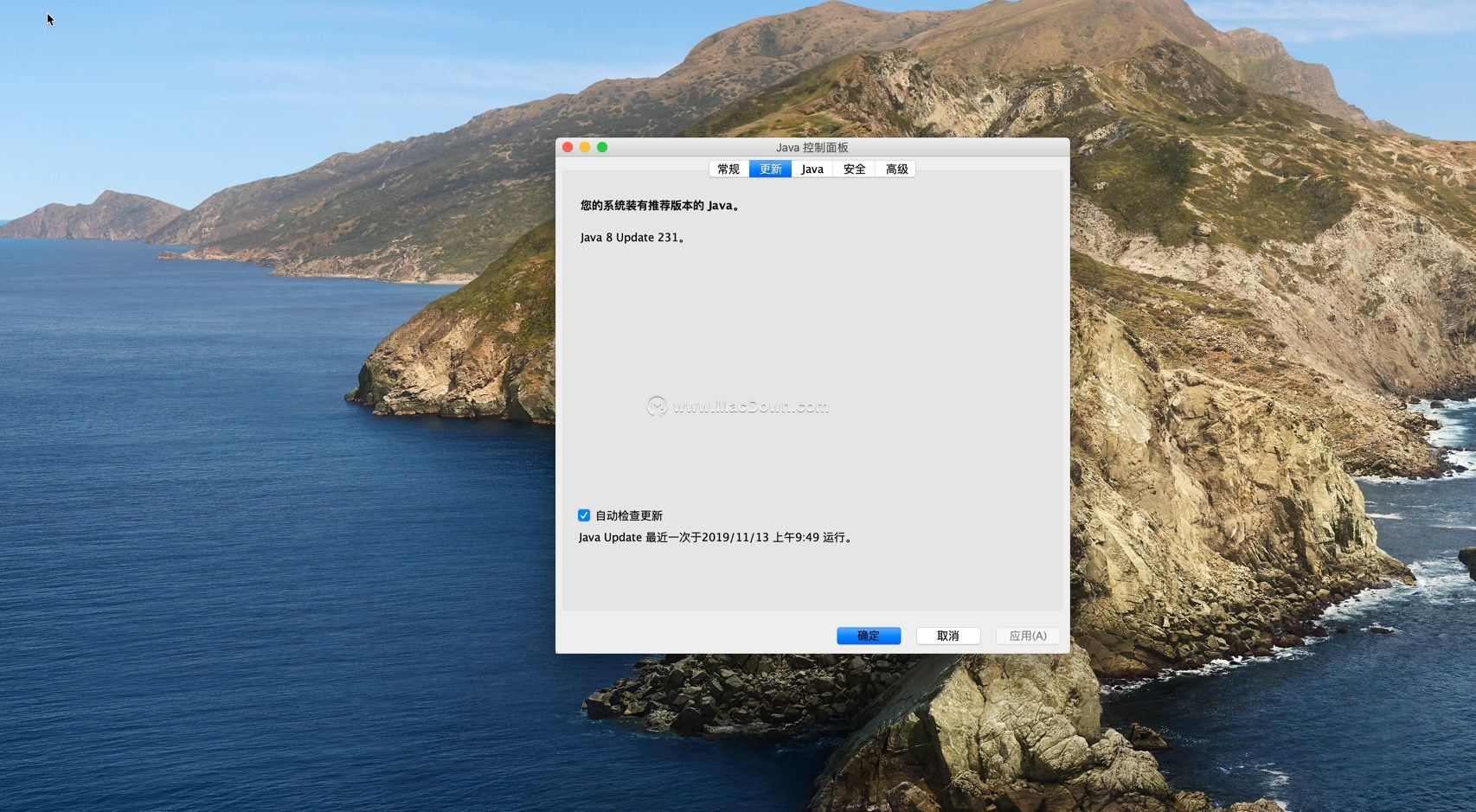Click the 应用(A) button
1476x812 pixels.
pos(1028,636)
